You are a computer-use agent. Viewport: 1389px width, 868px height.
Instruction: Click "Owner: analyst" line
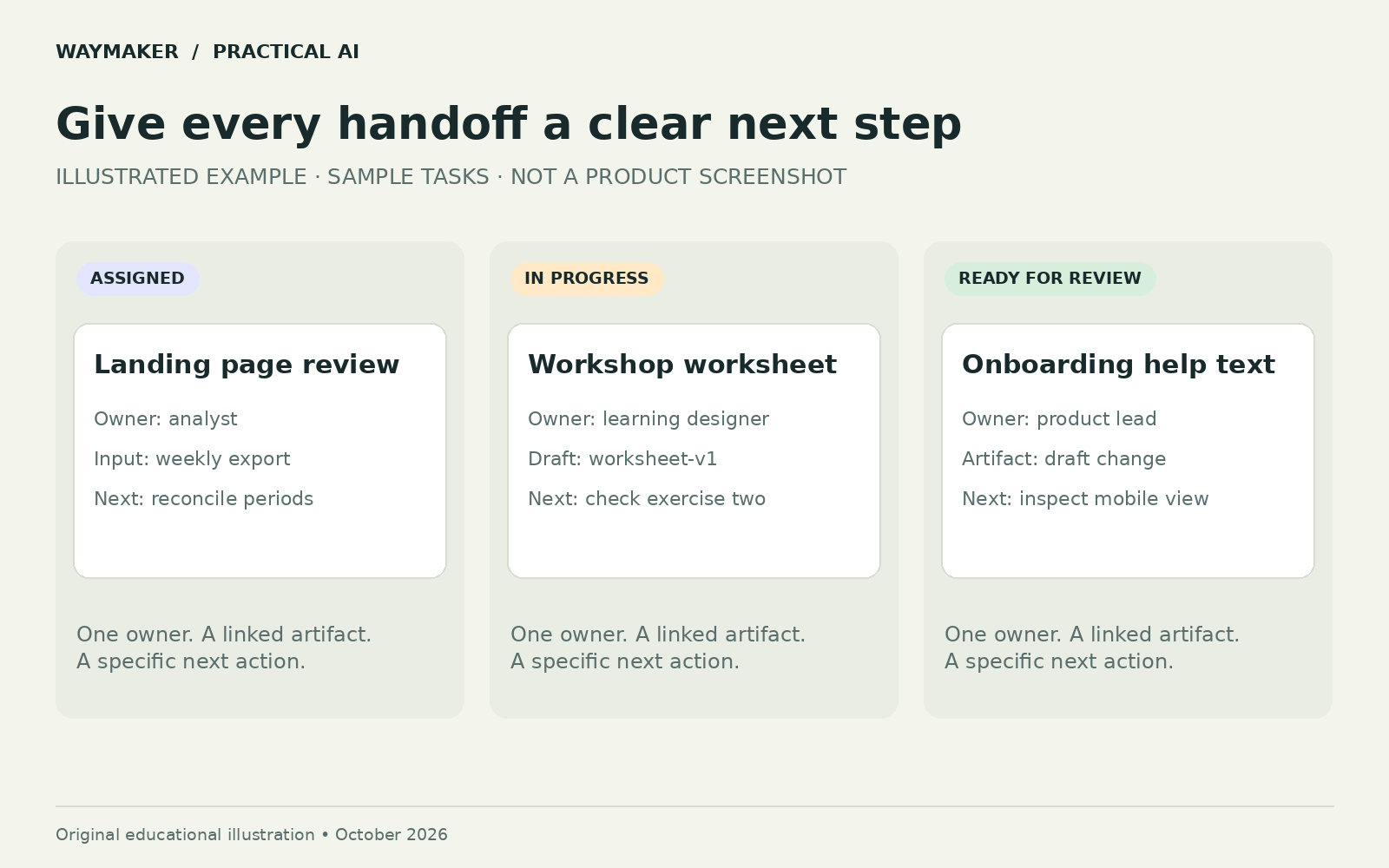click(166, 419)
